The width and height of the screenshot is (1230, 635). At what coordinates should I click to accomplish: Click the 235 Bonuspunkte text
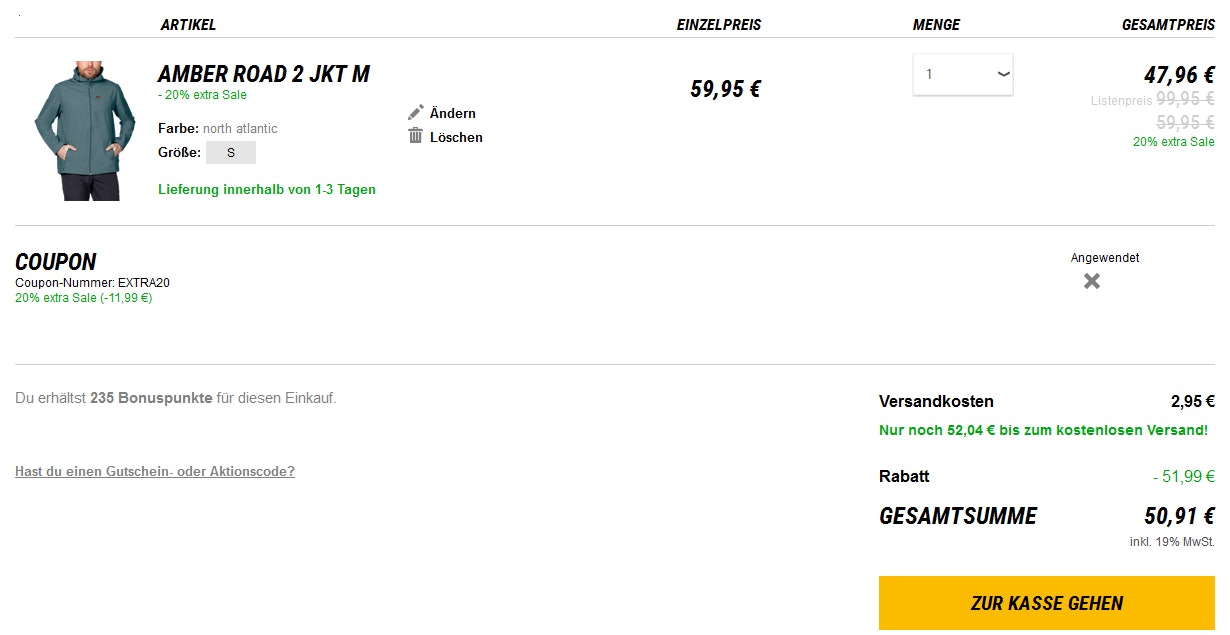click(151, 398)
